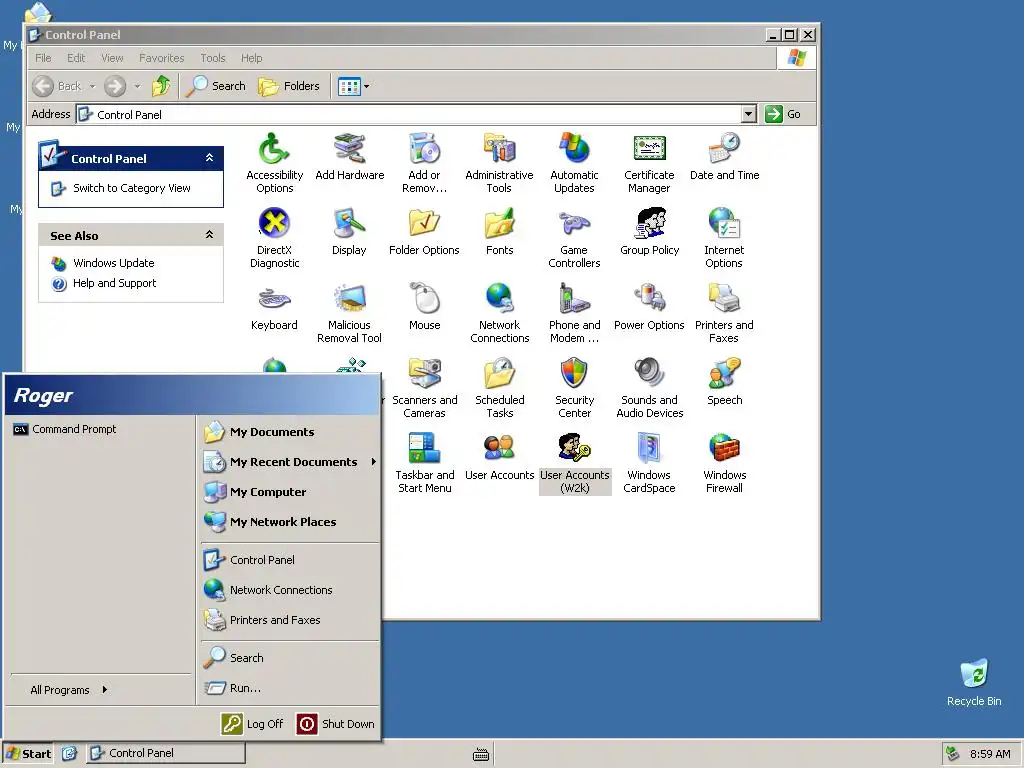Screen dimensions: 1024x768
Task: Toggle the Folders toolbar button
Action: click(289, 86)
